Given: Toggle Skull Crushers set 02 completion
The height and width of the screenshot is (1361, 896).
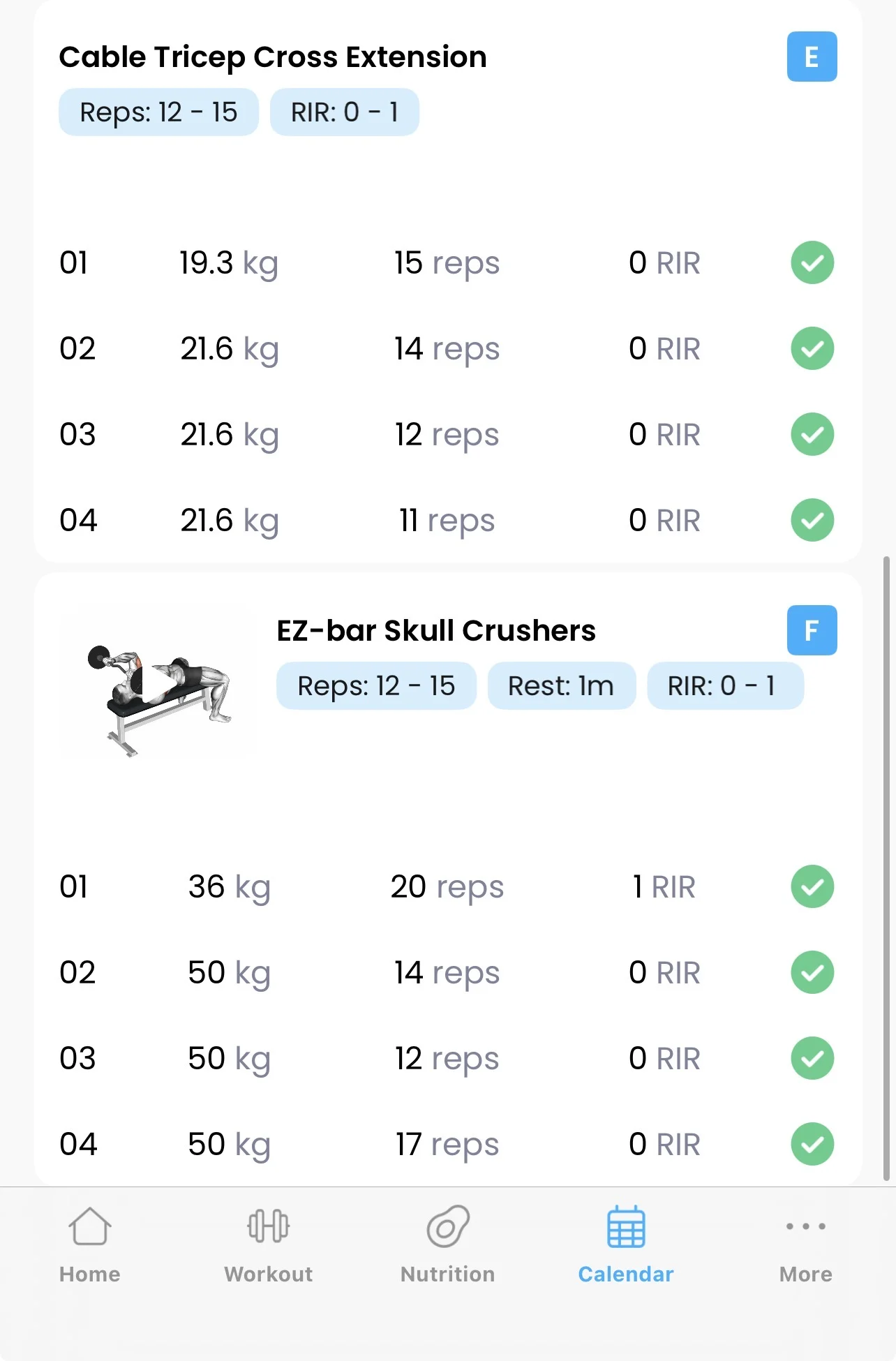Looking at the screenshot, I should [x=812, y=972].
